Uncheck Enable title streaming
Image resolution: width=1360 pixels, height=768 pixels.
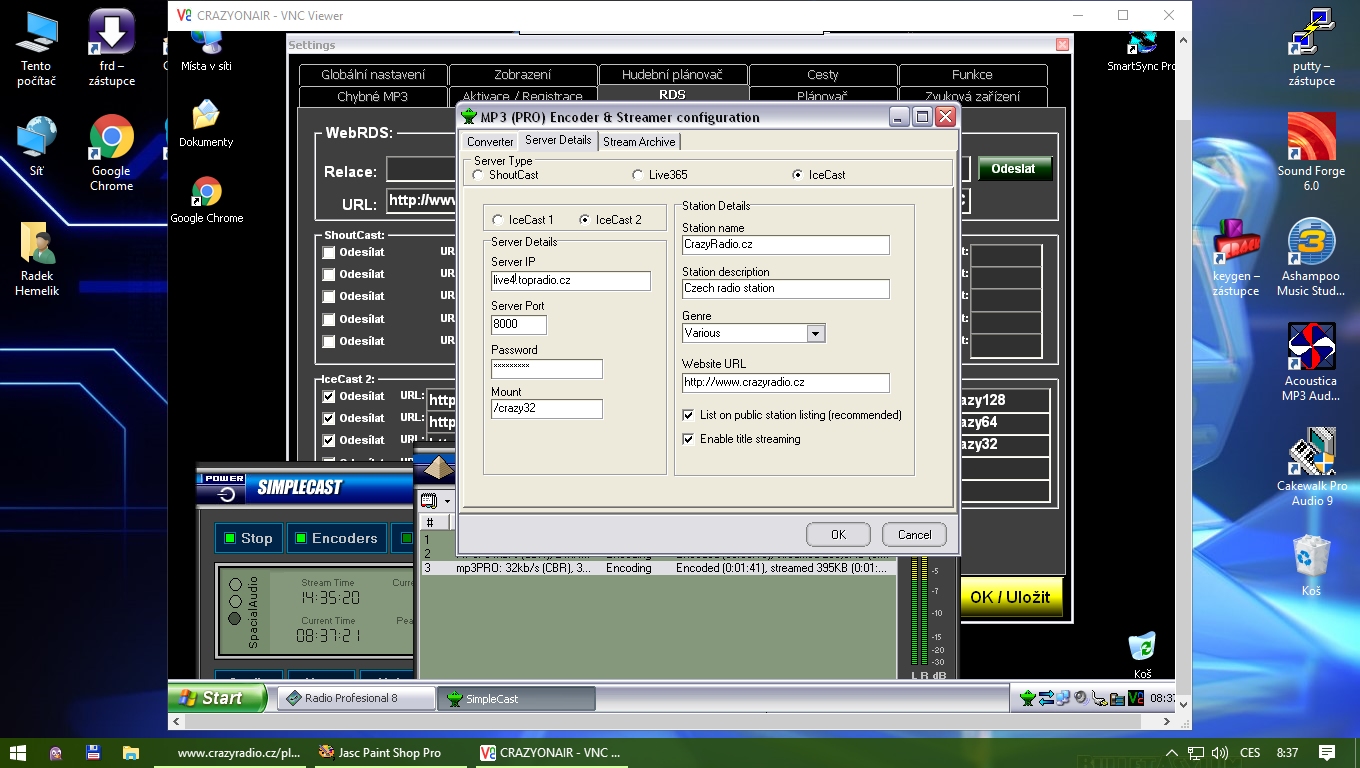tap(688, 439)
